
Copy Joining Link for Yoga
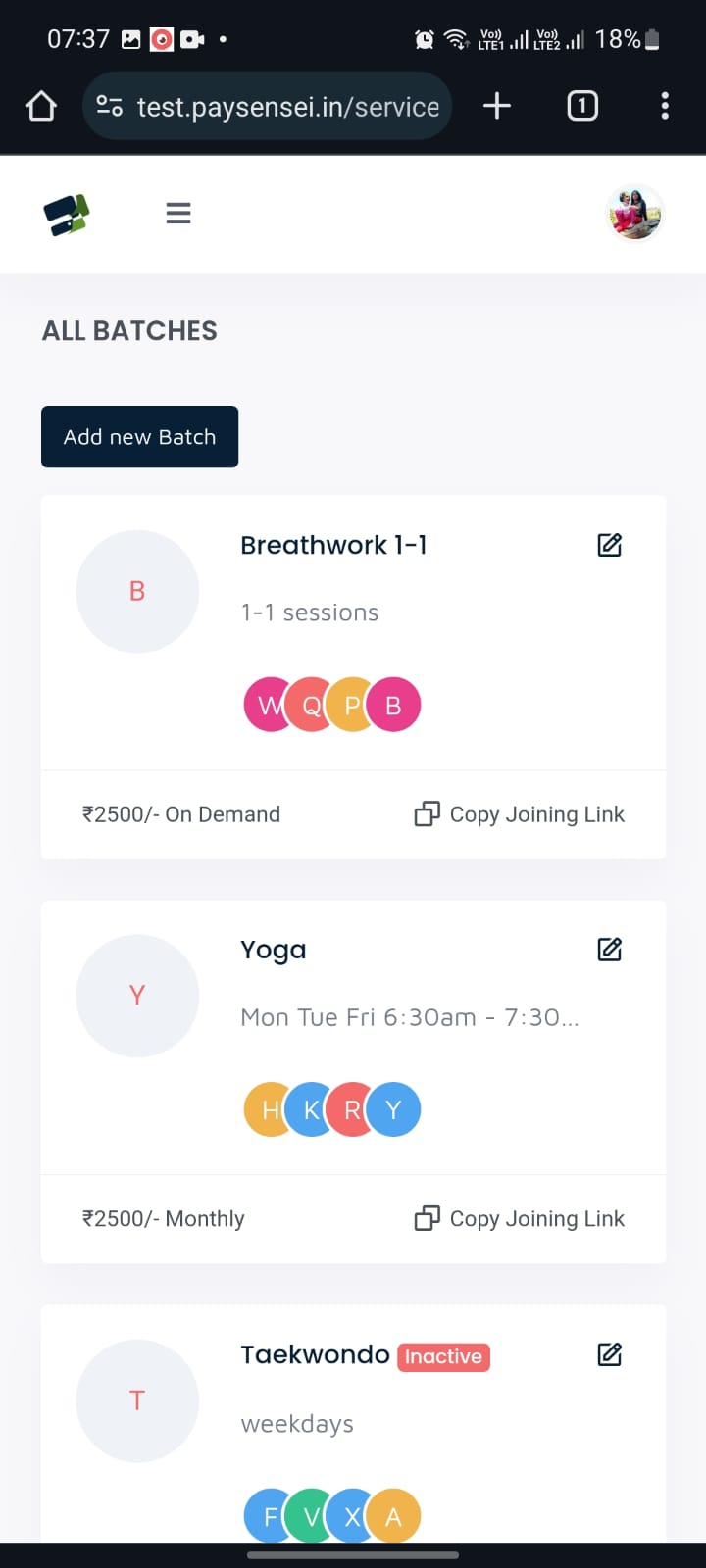click(520, 1219)
